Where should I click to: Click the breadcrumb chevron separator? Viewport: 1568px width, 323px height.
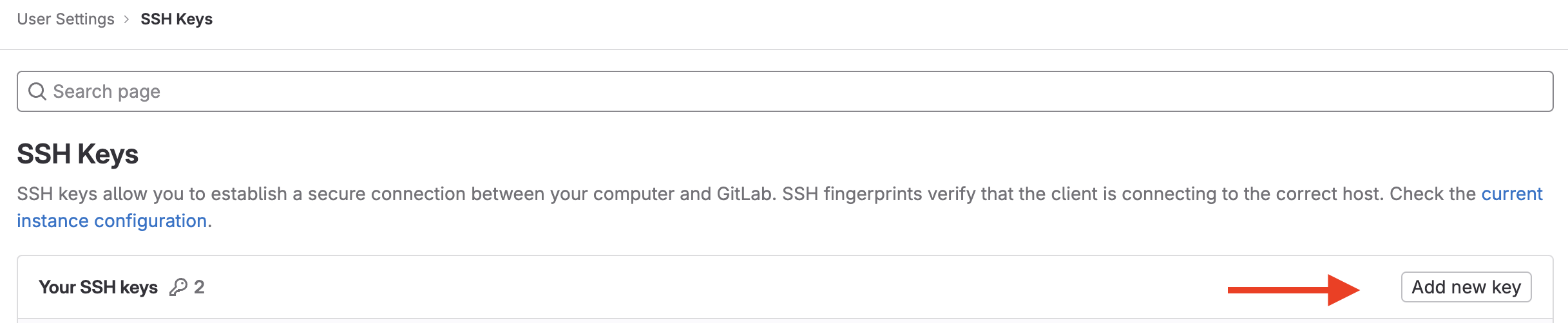click(x=127, y=19)
